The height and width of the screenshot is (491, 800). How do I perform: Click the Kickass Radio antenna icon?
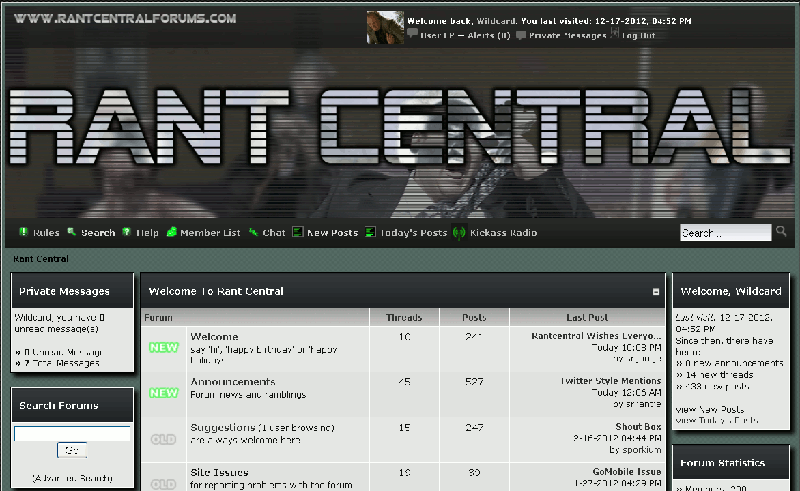pyautogui.click(x=459, y=233)
